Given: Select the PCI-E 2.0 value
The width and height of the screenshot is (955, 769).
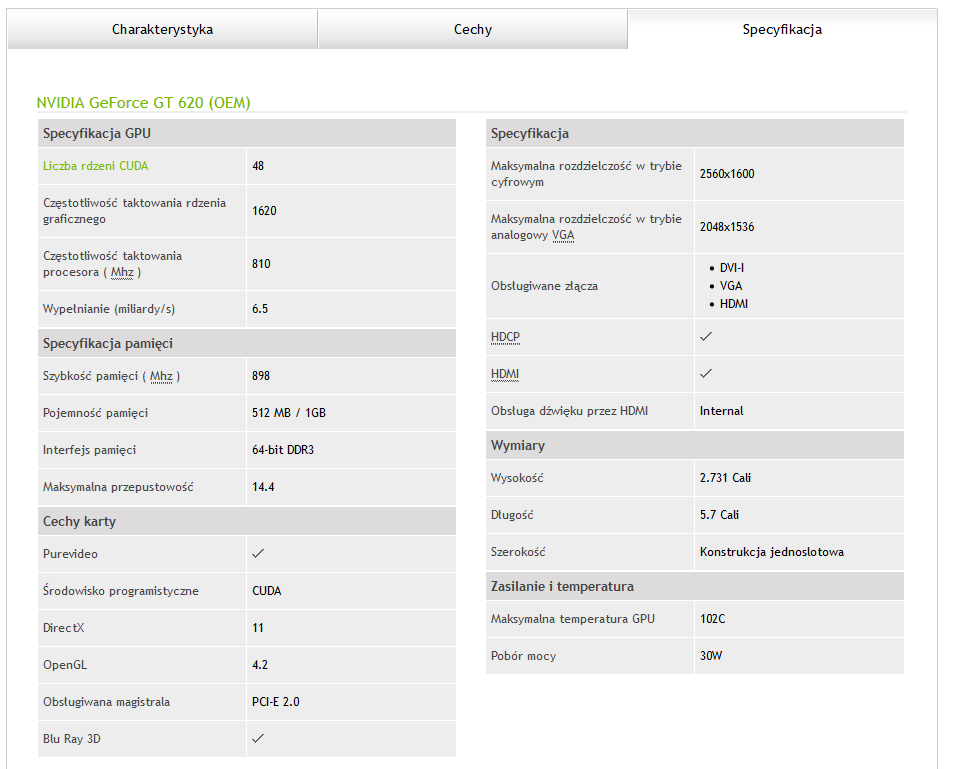Looking at the screenshot, I should coord(276,702).
